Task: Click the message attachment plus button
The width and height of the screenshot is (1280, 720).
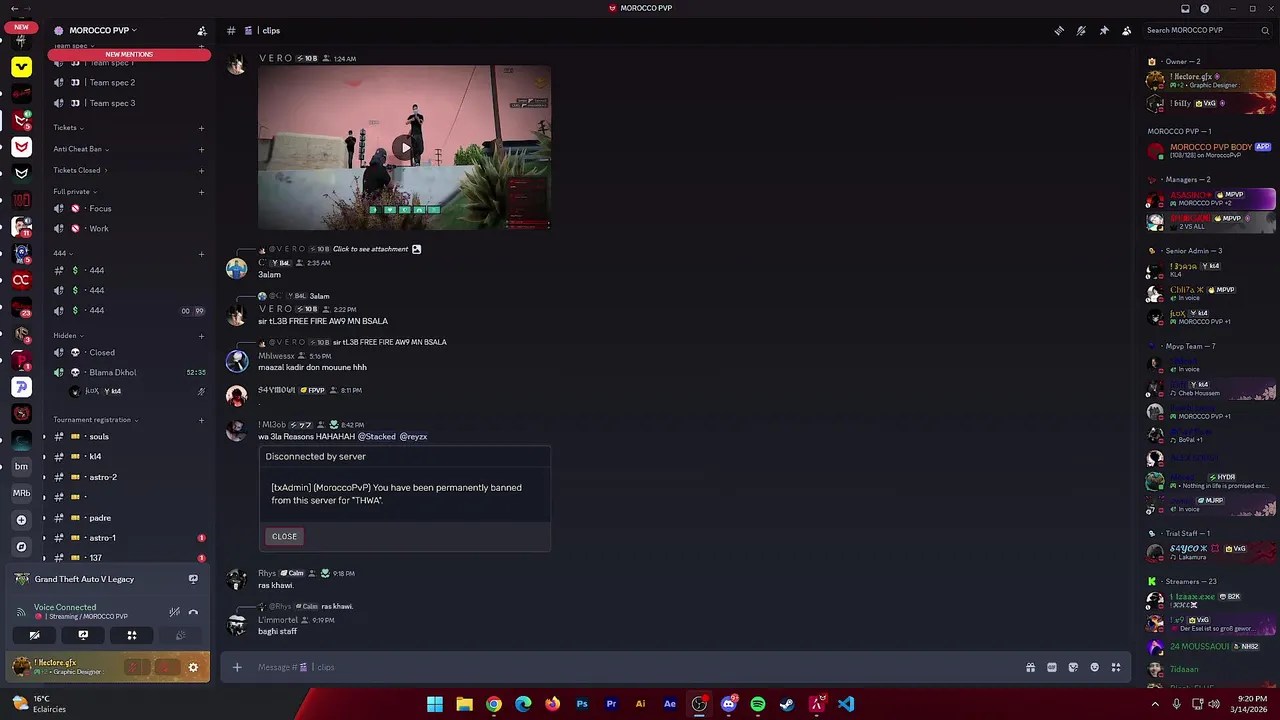Action: (x=237, y=667)
